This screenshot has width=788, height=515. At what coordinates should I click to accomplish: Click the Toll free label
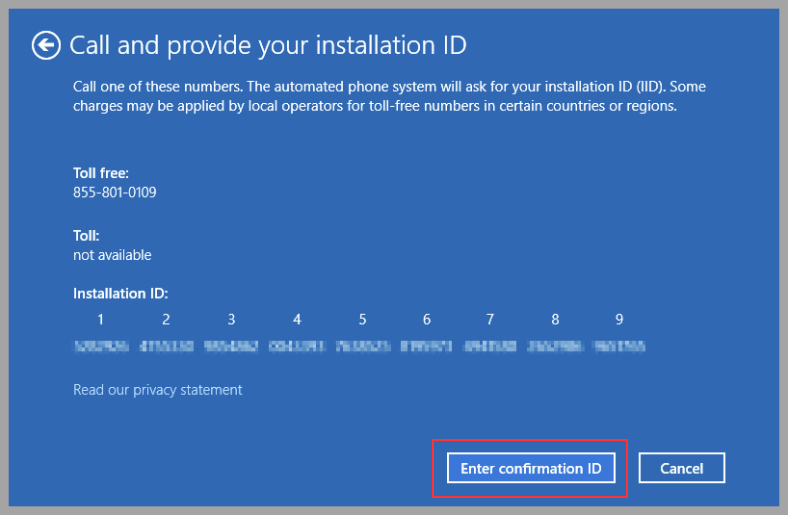click(100, 173)
